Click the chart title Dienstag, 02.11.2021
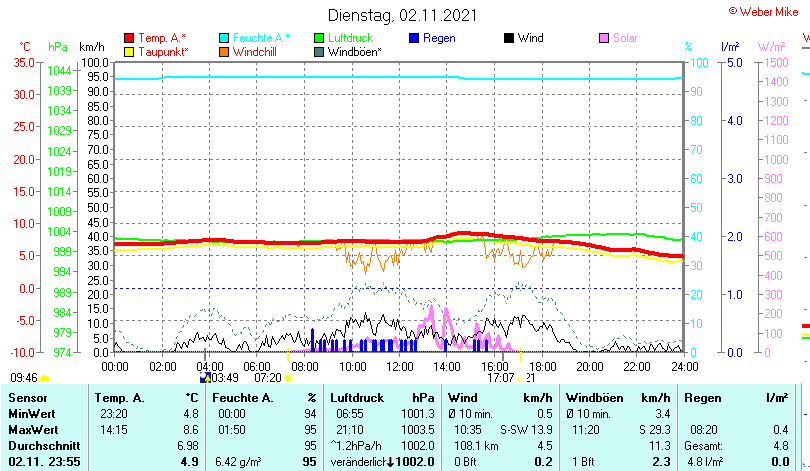This screenshot has width=810, height=471. [403, 15]
